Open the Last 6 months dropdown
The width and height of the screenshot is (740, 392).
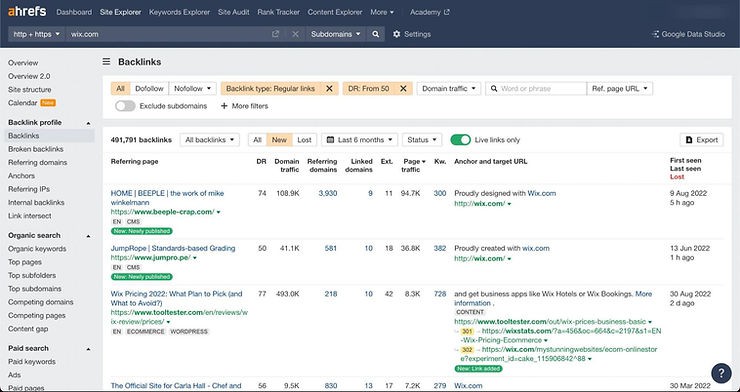point(360,140)
